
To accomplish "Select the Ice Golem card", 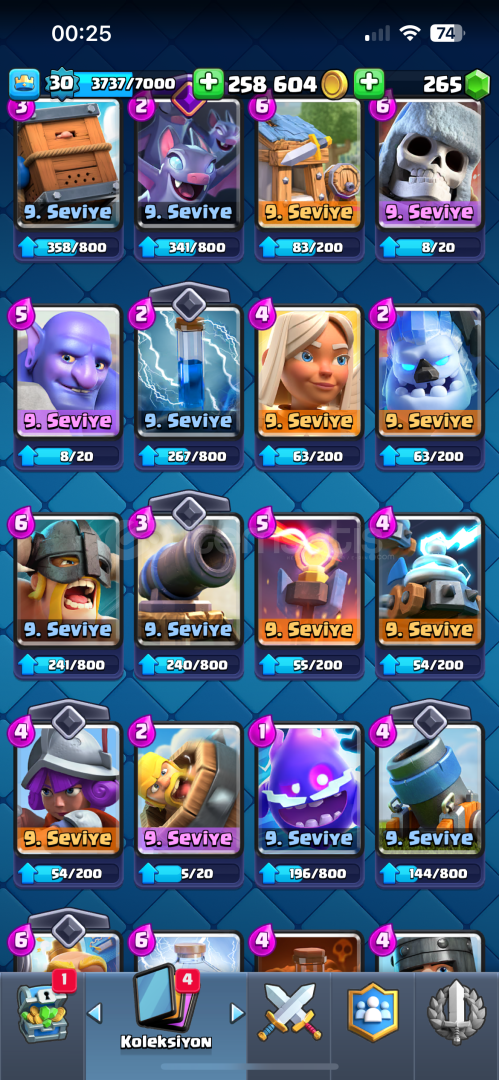I will (429, 372).
